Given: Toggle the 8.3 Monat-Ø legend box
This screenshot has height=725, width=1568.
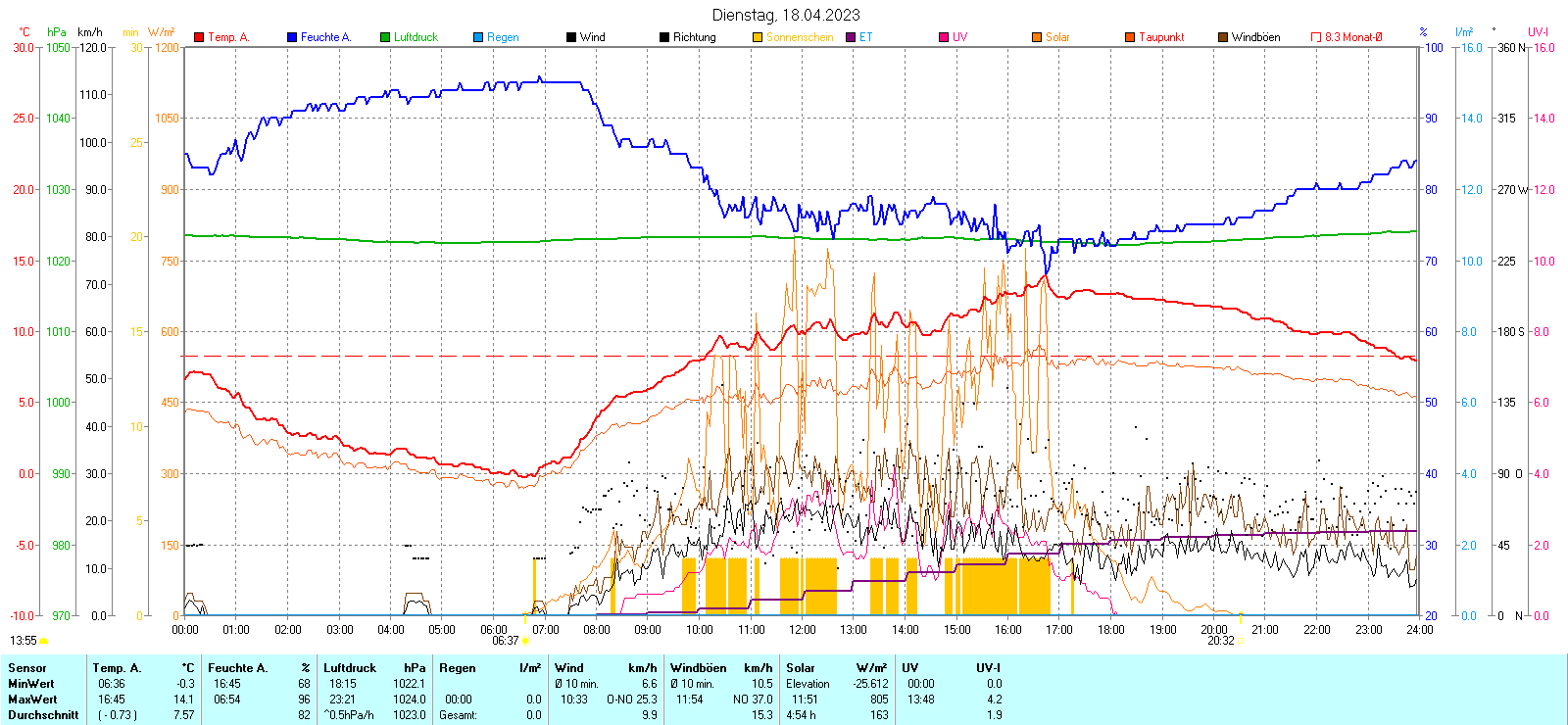Looking at the screenshot, I should click(x=1316, y=37).
